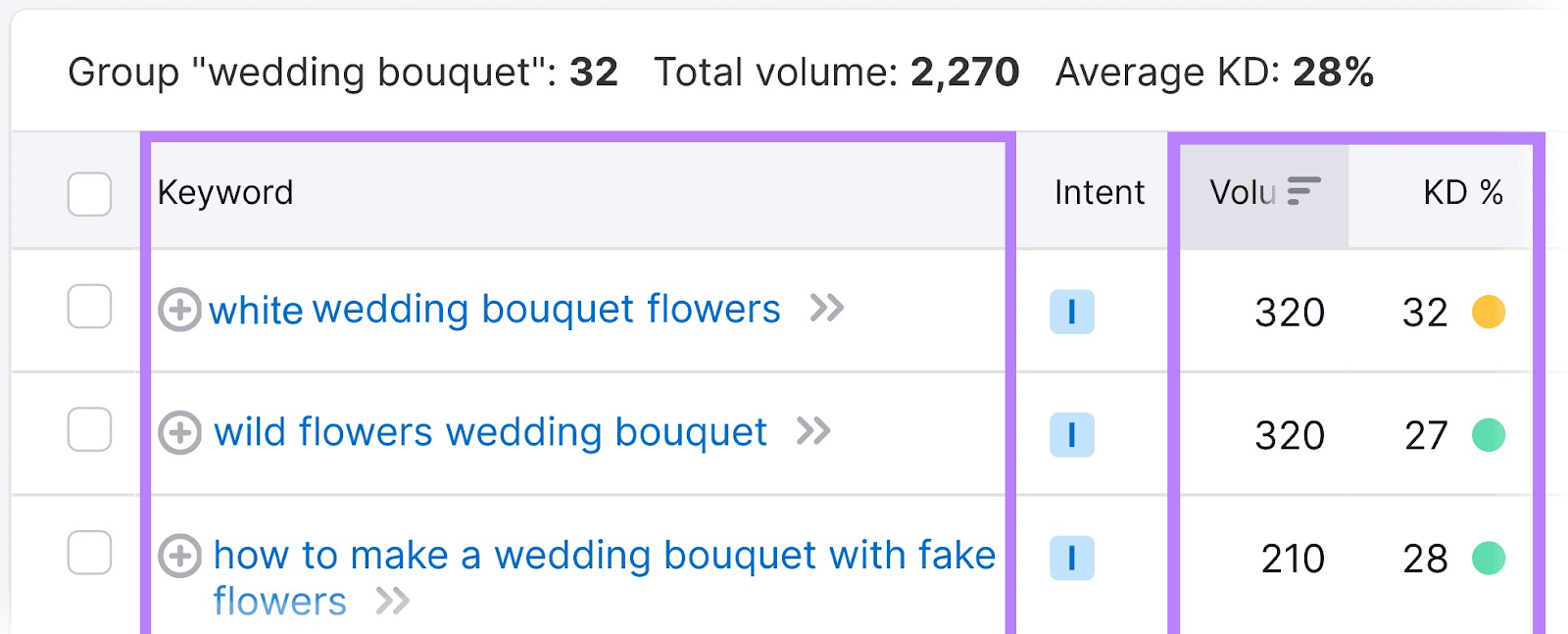Viewport: 1568px width, 634px height.
Task: Click the sort icon on the Volume column
Action: [1303, 192]
